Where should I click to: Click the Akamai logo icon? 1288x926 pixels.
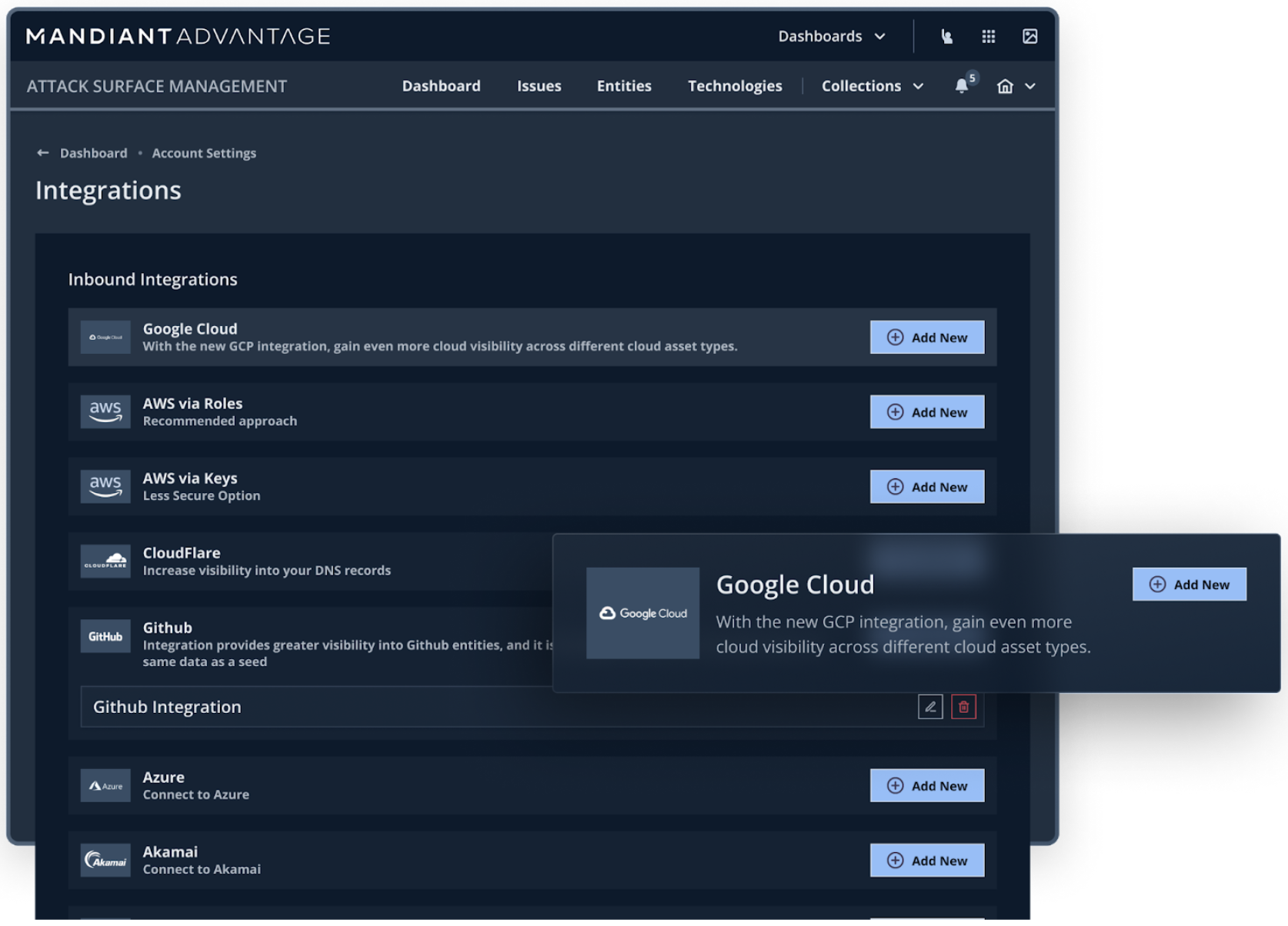(105, 861)
